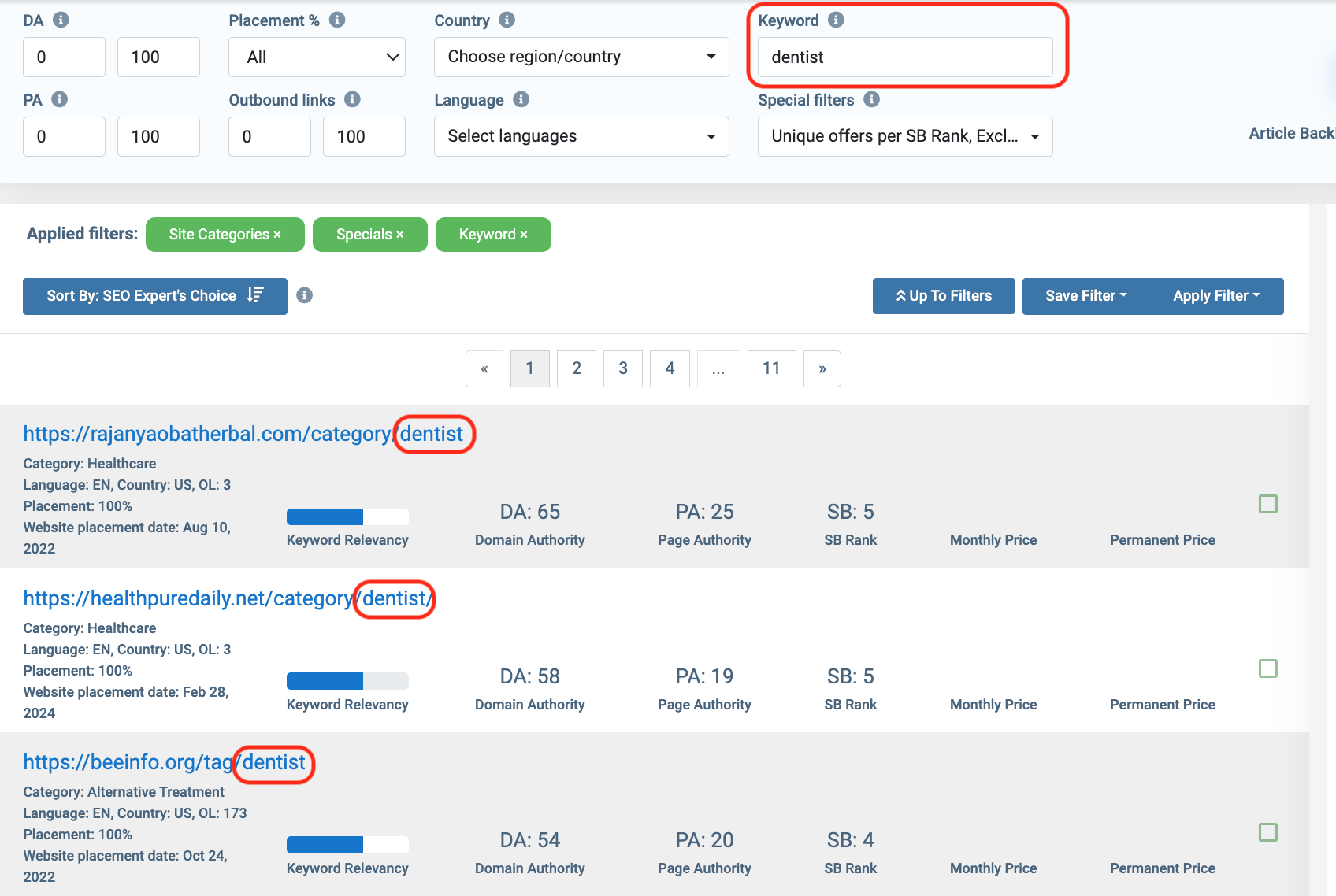Click the DA minimum field
This screenshot has height=896, width=1336.
64,57
